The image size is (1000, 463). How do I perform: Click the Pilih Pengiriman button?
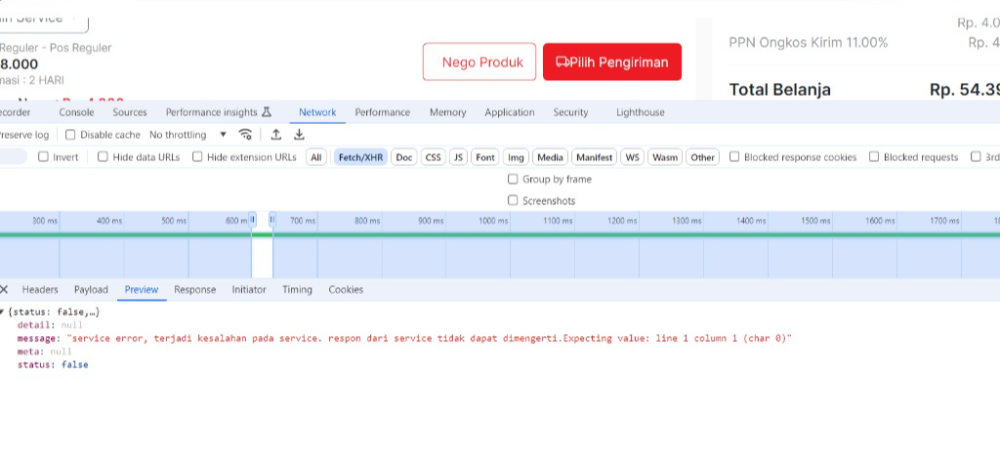coord(612,62)
